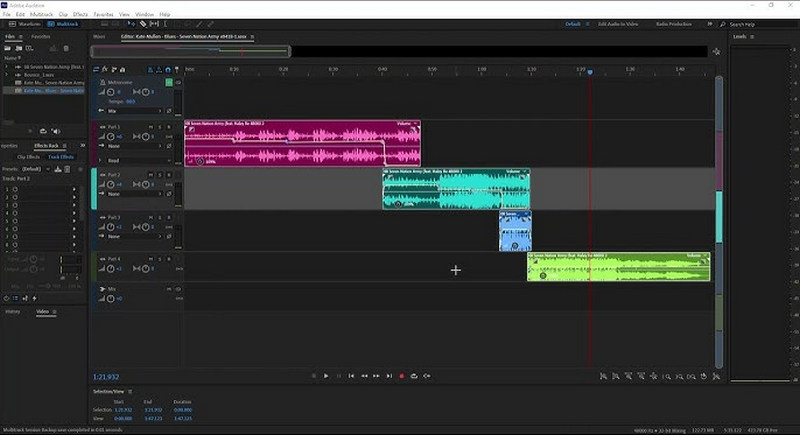800x435 pixels.
Task: Switch to the Mixer tab
Action: tap(99, 37)
